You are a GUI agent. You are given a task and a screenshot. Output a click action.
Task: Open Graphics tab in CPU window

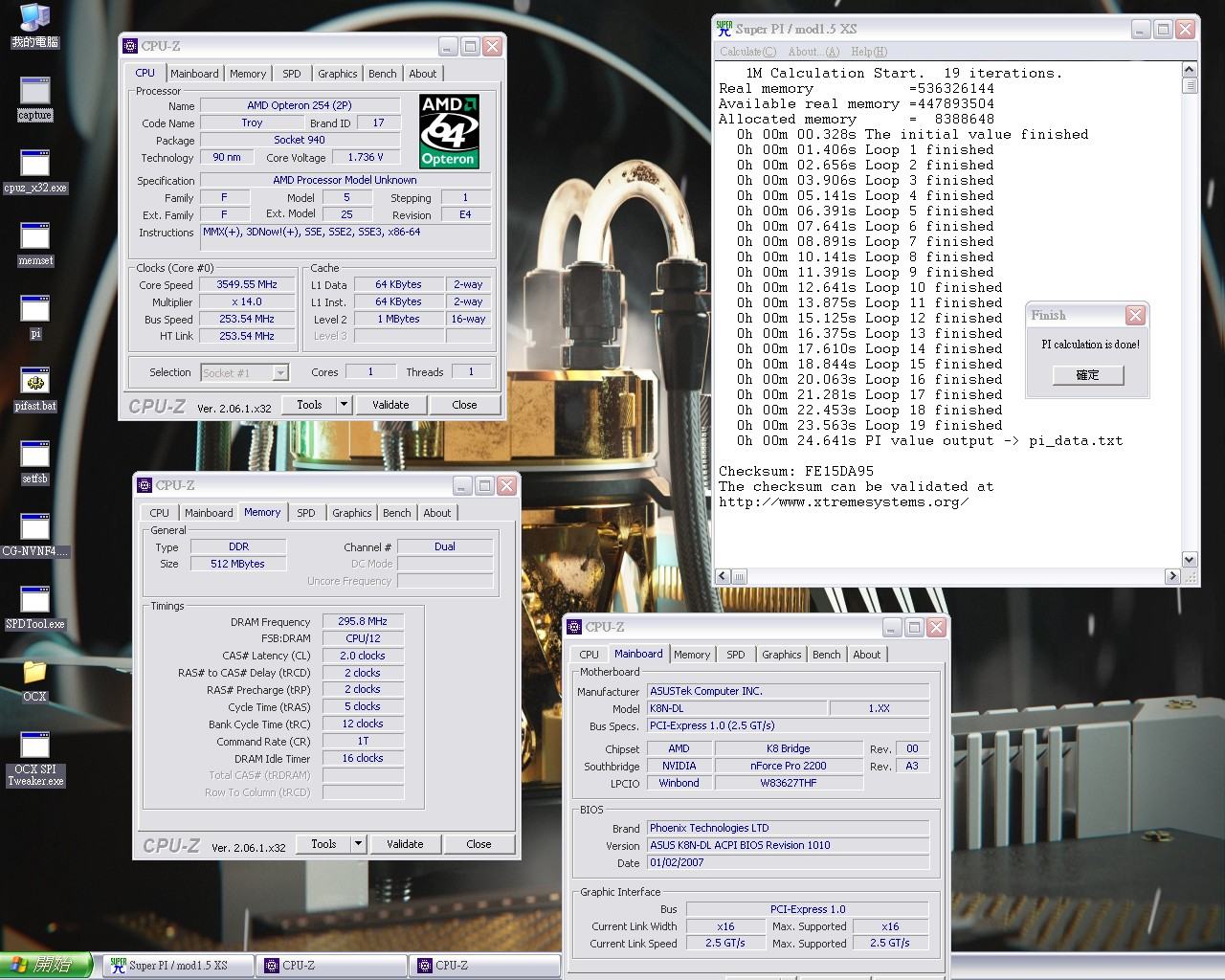click(x=337, y=74)
